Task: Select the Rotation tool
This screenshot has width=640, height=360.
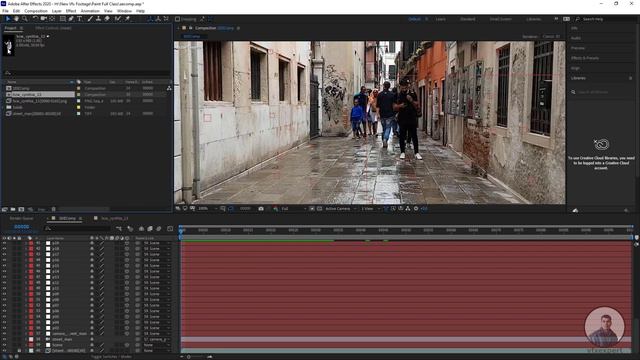Action: [35, 19]
